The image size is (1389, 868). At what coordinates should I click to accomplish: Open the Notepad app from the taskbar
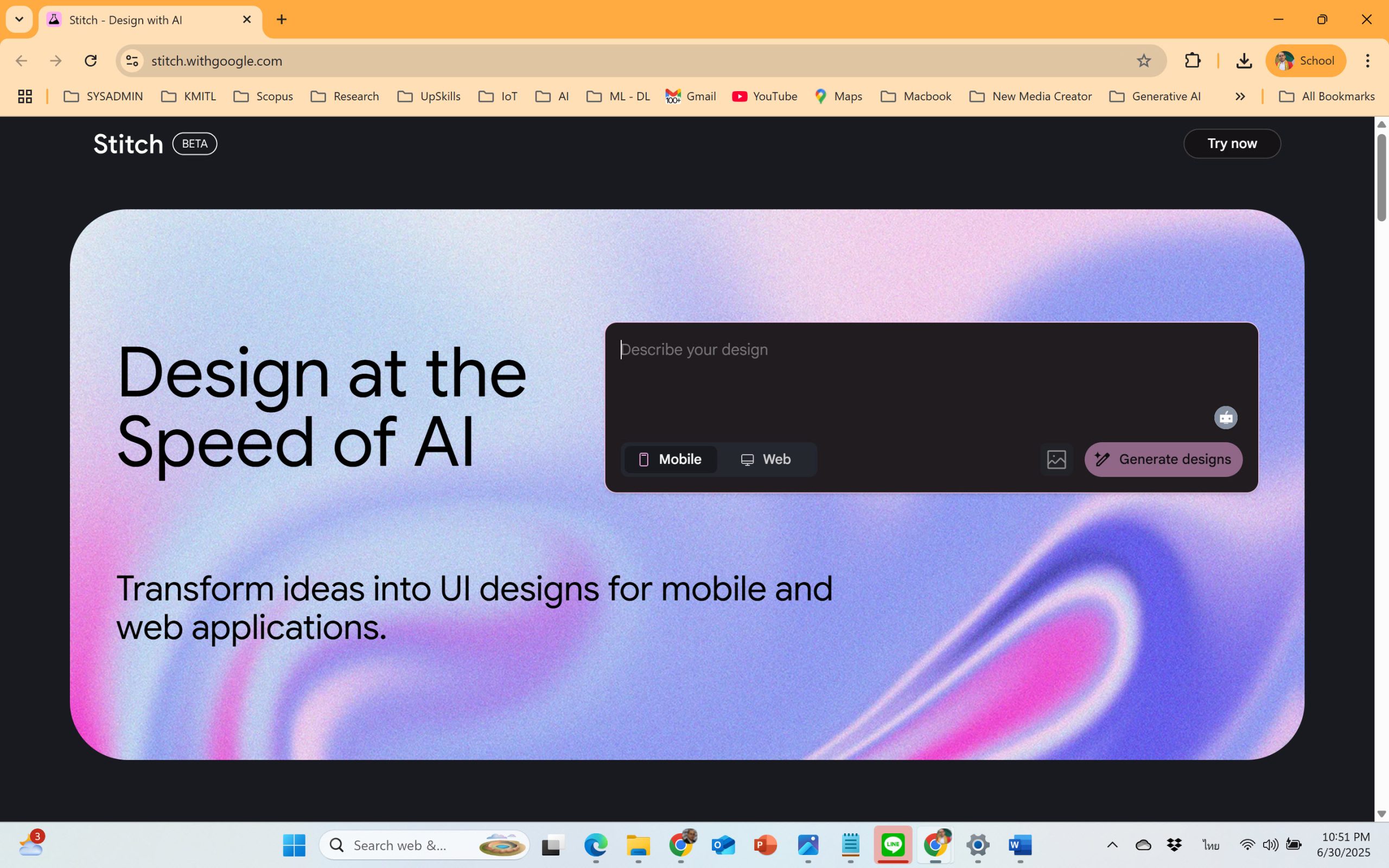851,845
